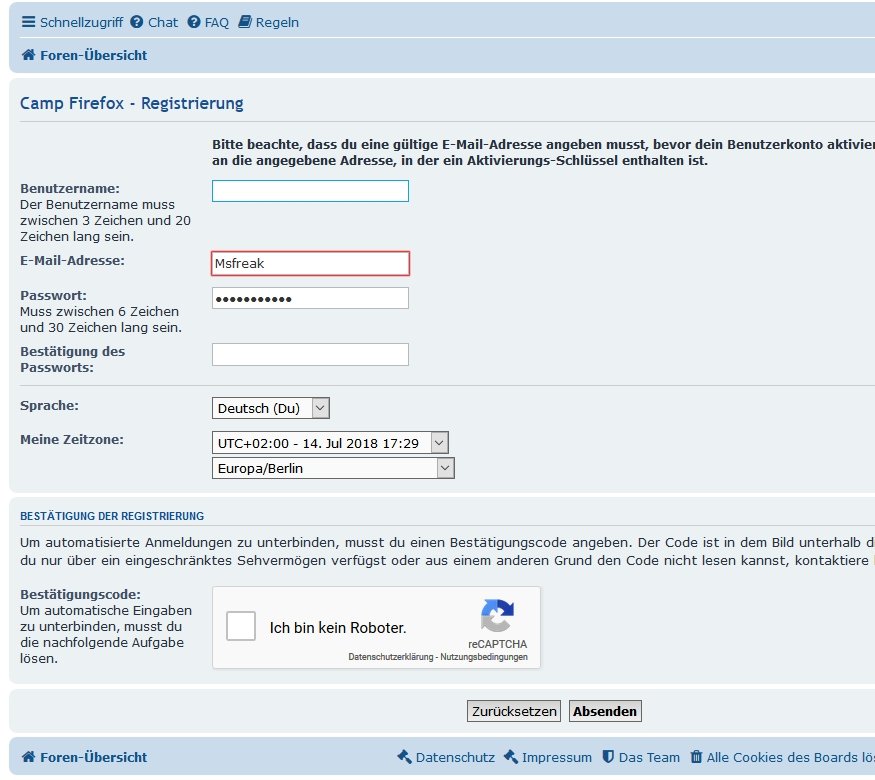Click the 'Alle Cookies des Boards' link
This screenshot has height=780, width=875.
pos(790,757)
